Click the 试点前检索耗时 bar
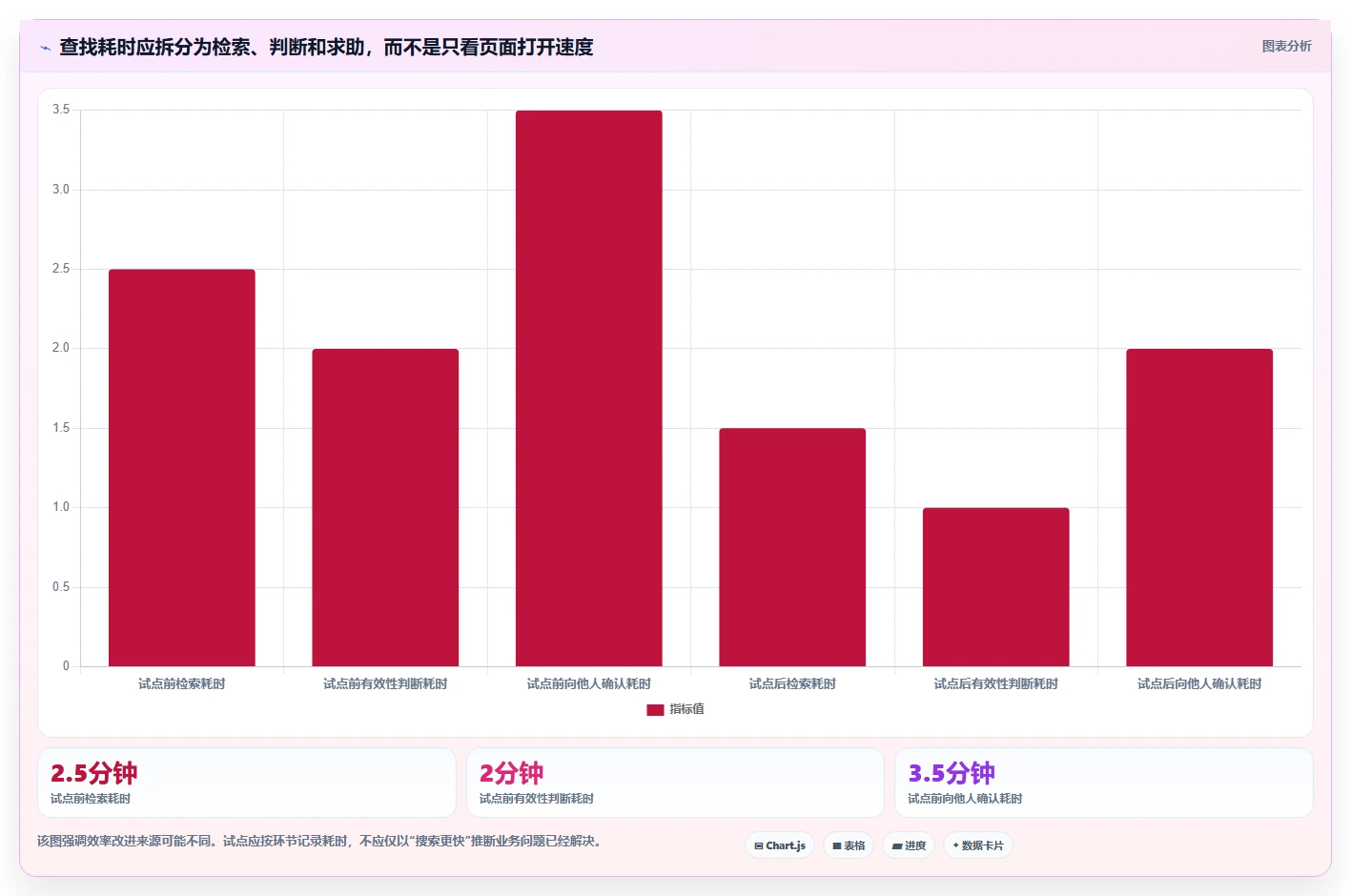The height and width of the screenshot is (896, 1351). pyautogui.click(x=182, y=468)
